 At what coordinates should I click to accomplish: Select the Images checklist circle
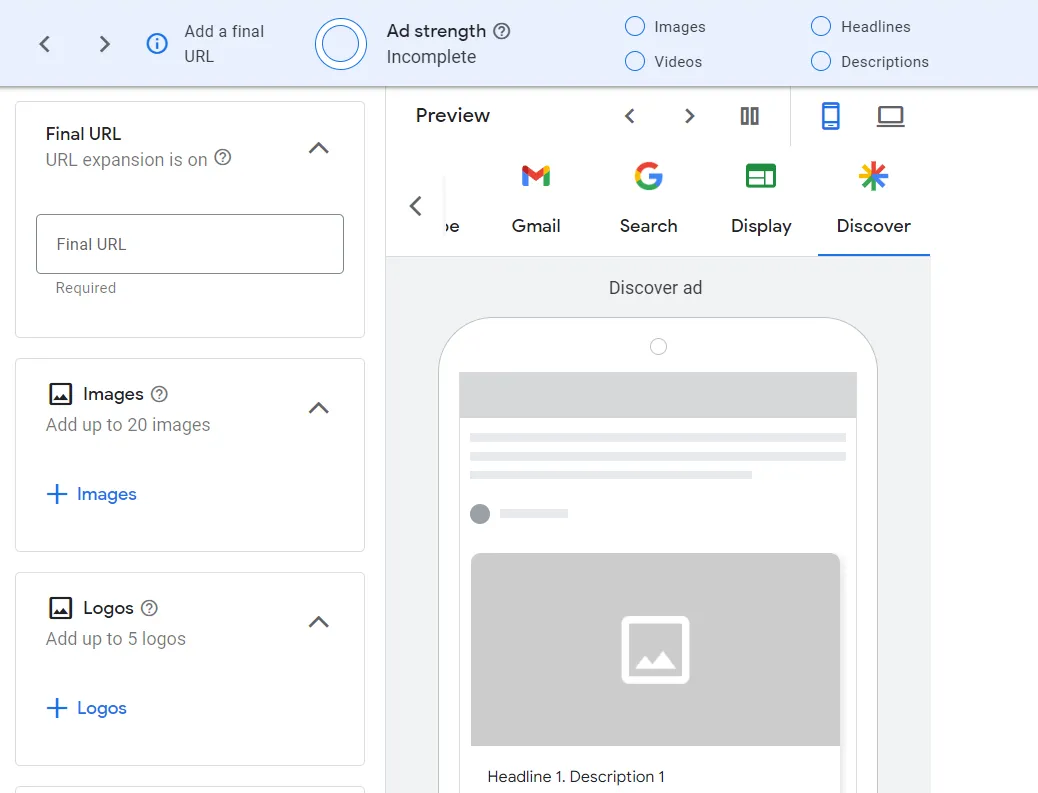[635, 26]
